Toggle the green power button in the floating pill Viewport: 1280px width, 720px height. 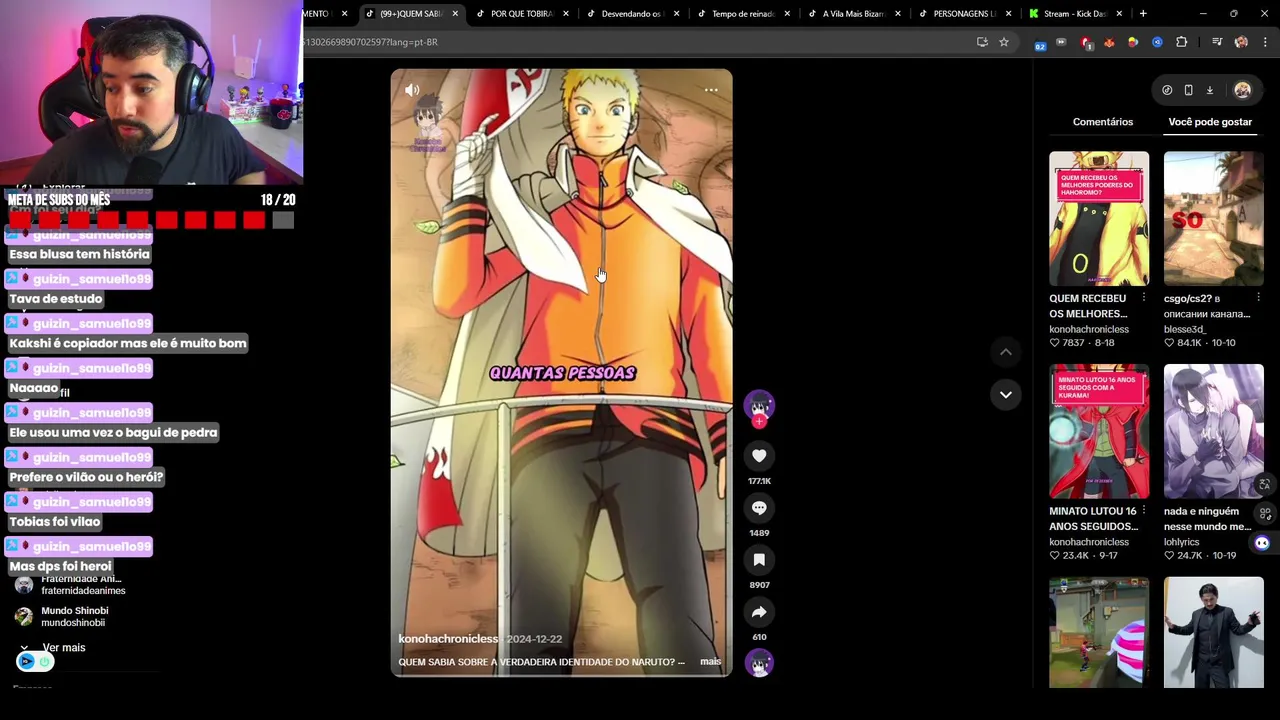(x=44, y=661)
